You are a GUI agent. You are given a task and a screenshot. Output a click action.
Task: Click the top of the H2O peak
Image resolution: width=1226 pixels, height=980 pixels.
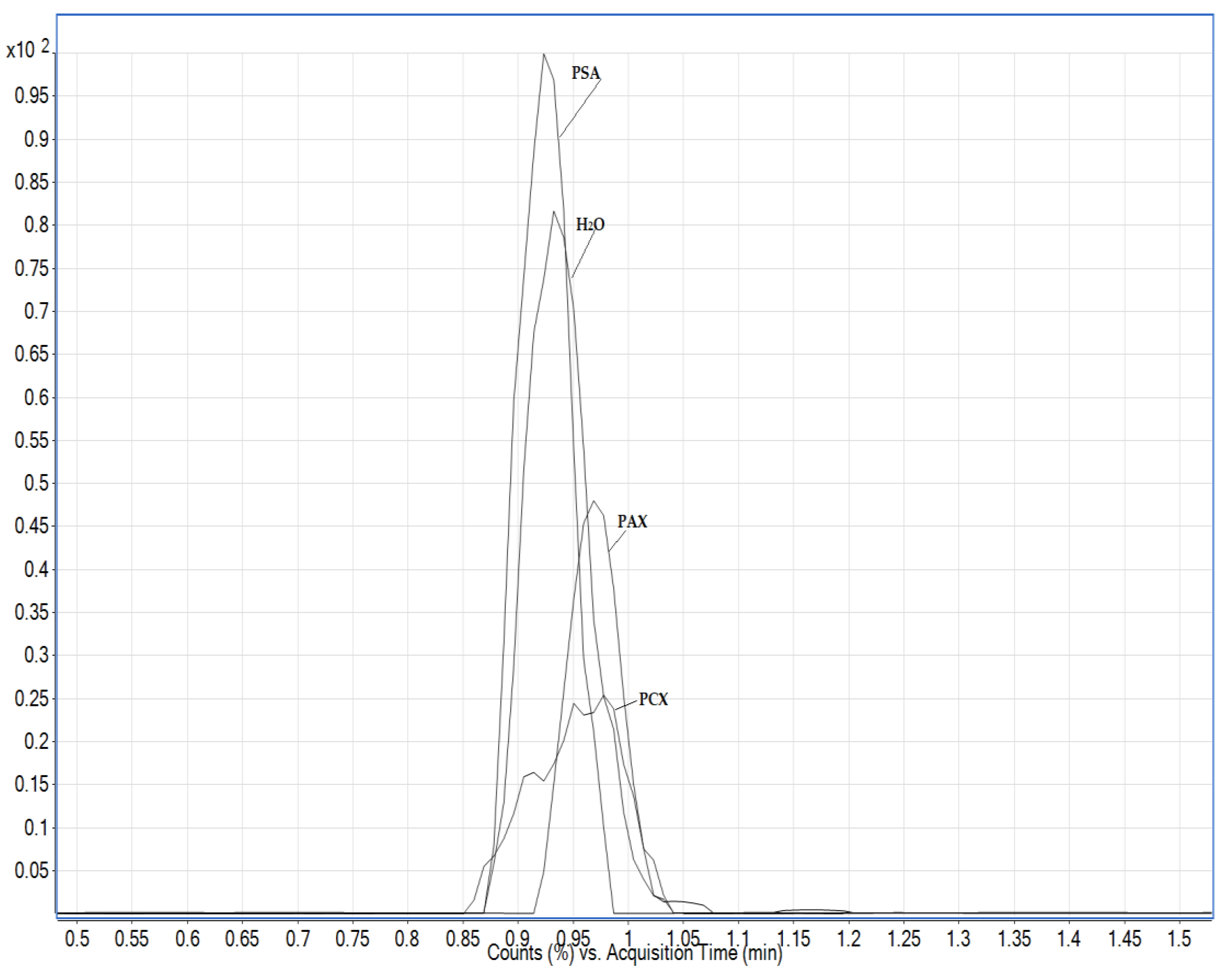553,212
